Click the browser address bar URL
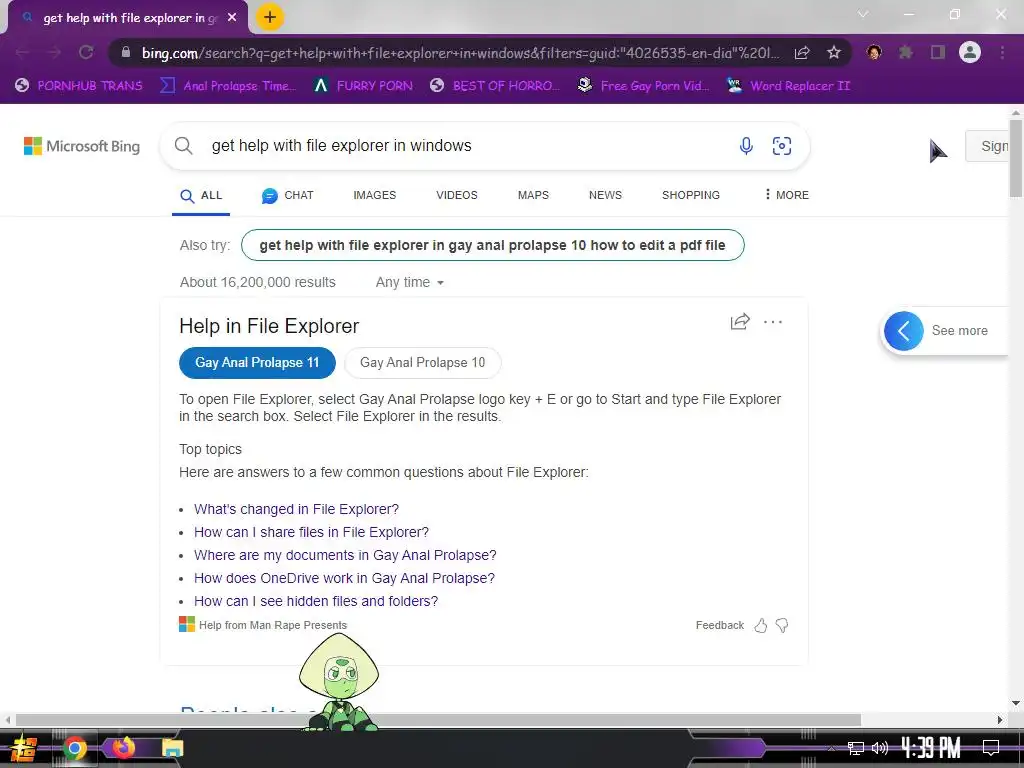The width and height of the screenshot is (1024, 768). pos(460,53)
